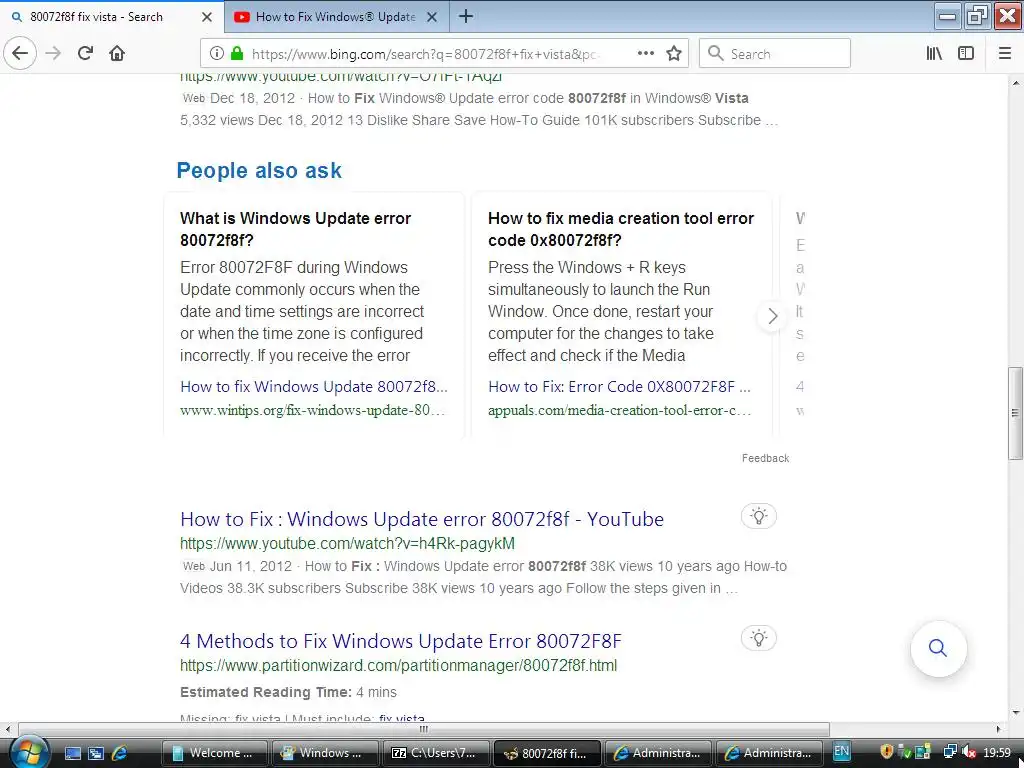Show next People also ask card
Image resolution: width=1024 pixels, height=768 pixels.
[773, 316]
